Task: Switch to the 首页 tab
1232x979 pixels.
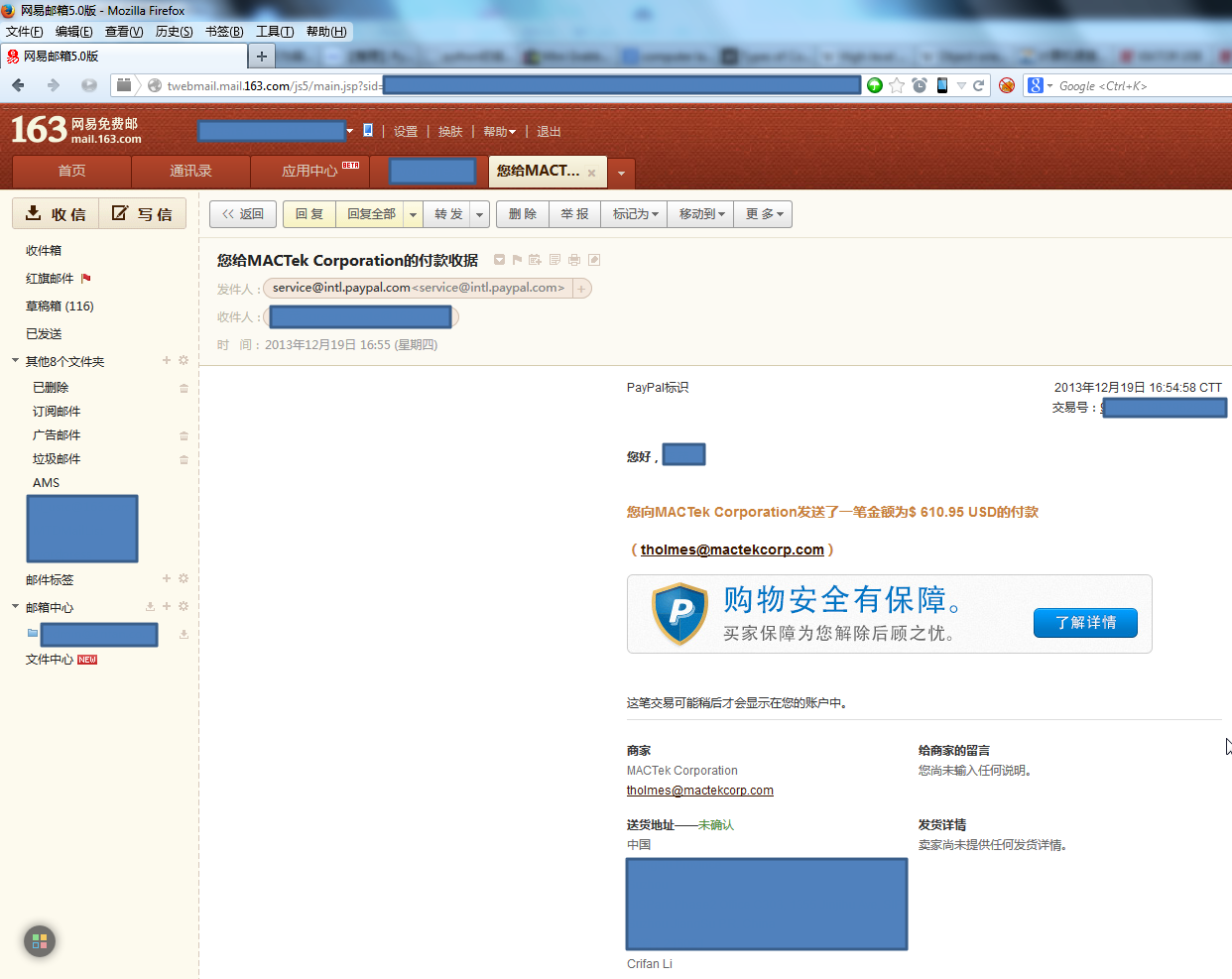Action: pos(71,171)
